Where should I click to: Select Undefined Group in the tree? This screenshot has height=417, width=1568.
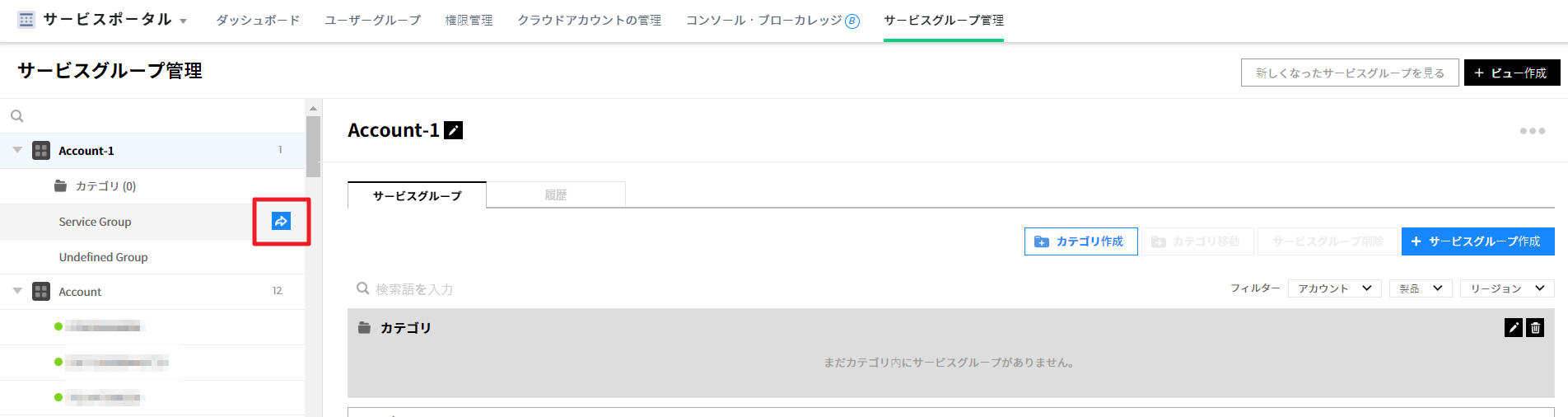coord(103,257)
